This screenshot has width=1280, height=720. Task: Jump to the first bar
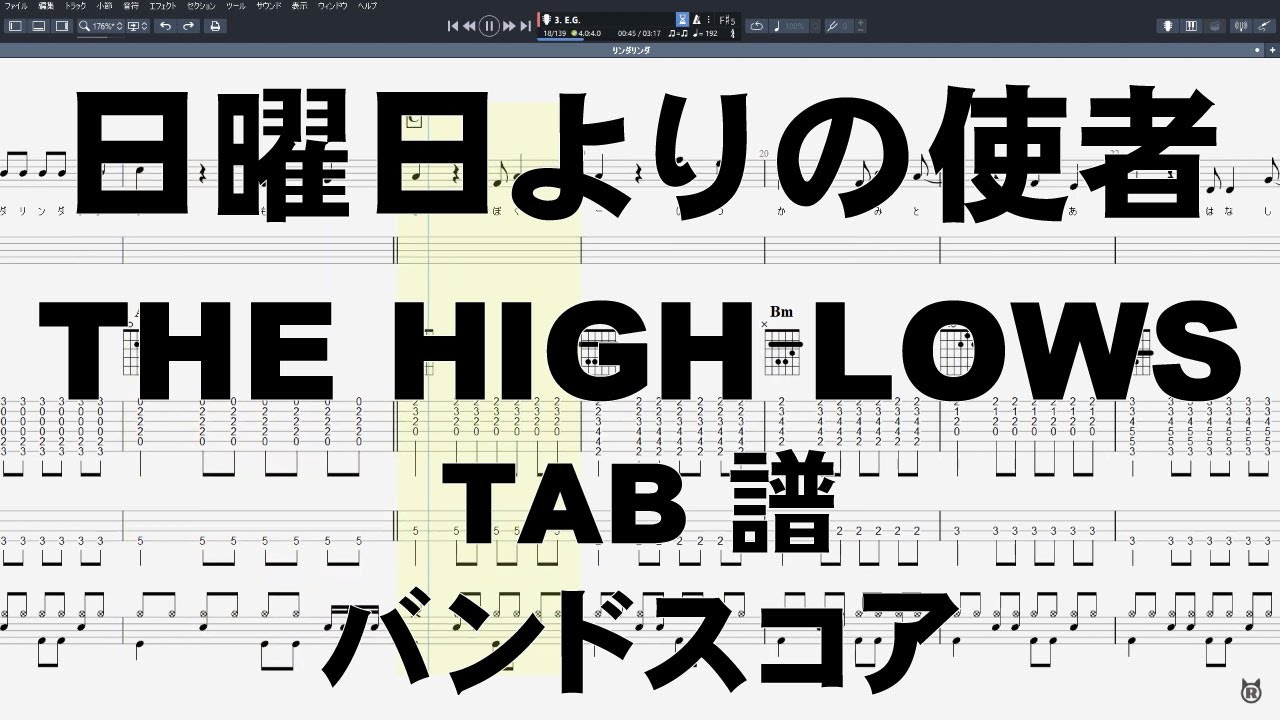[453, 26]
